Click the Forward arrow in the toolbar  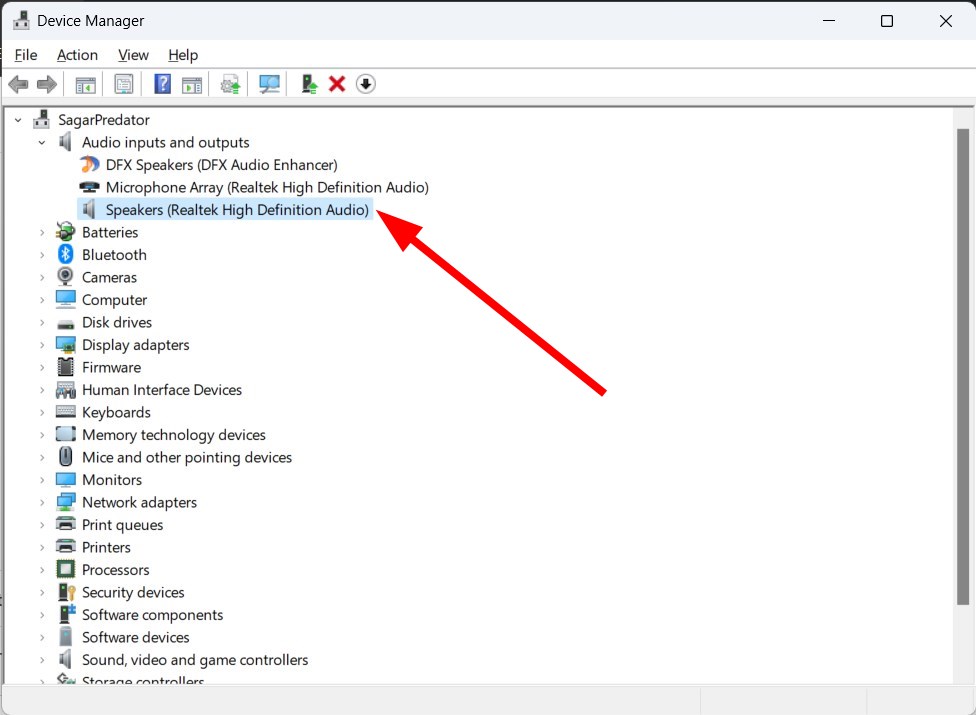point(47,84)
